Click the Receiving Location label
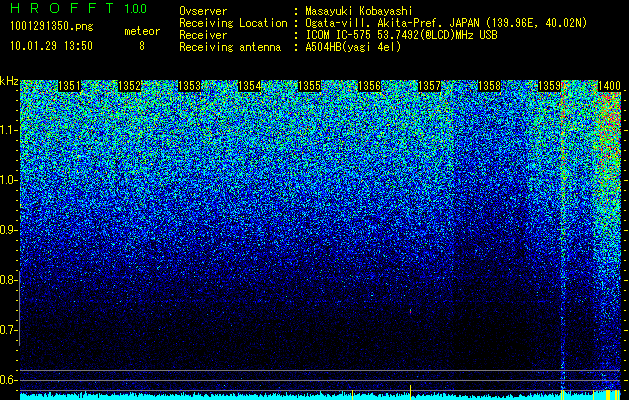The width and height of the screenshot is (629, 400). [x=233, y=24]
